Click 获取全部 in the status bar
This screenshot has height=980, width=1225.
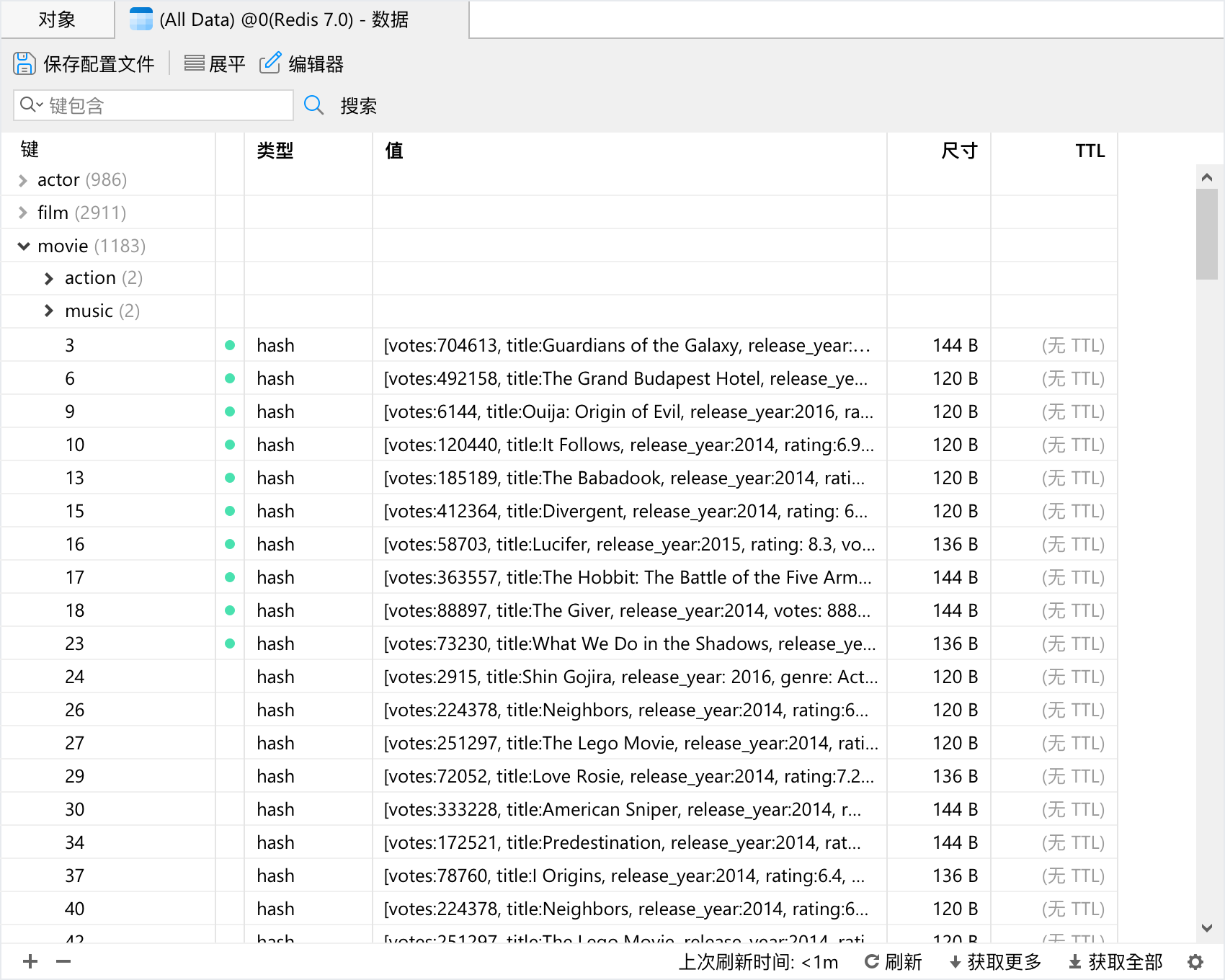pos(1126,962)
